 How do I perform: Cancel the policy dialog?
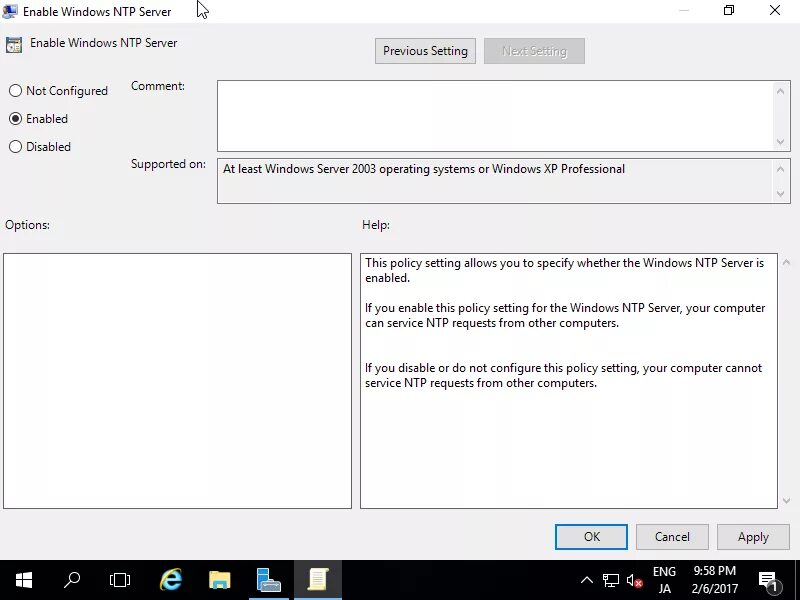[x=672, y=537]
